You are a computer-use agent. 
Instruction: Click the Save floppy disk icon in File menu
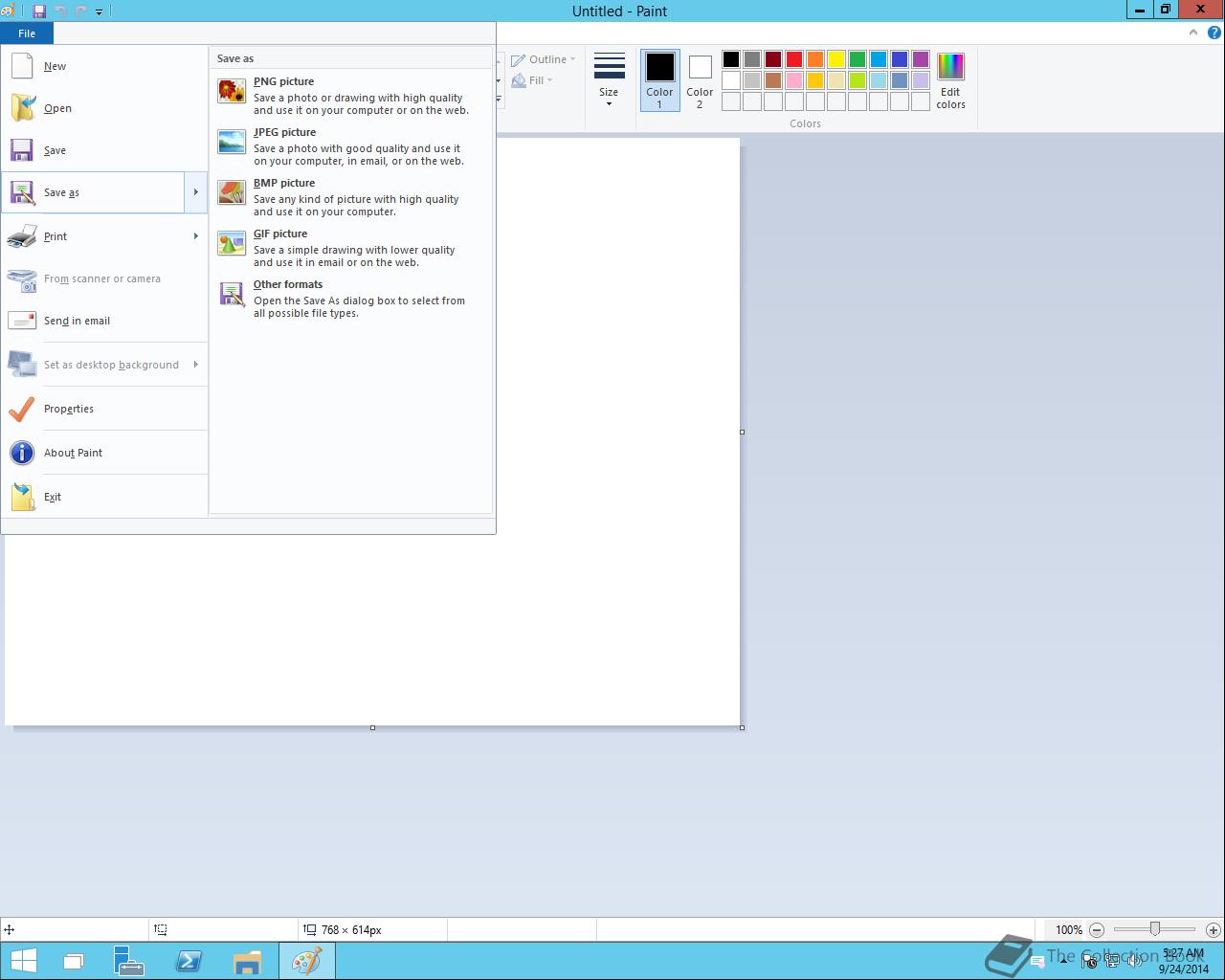click(x=22, y=150)
